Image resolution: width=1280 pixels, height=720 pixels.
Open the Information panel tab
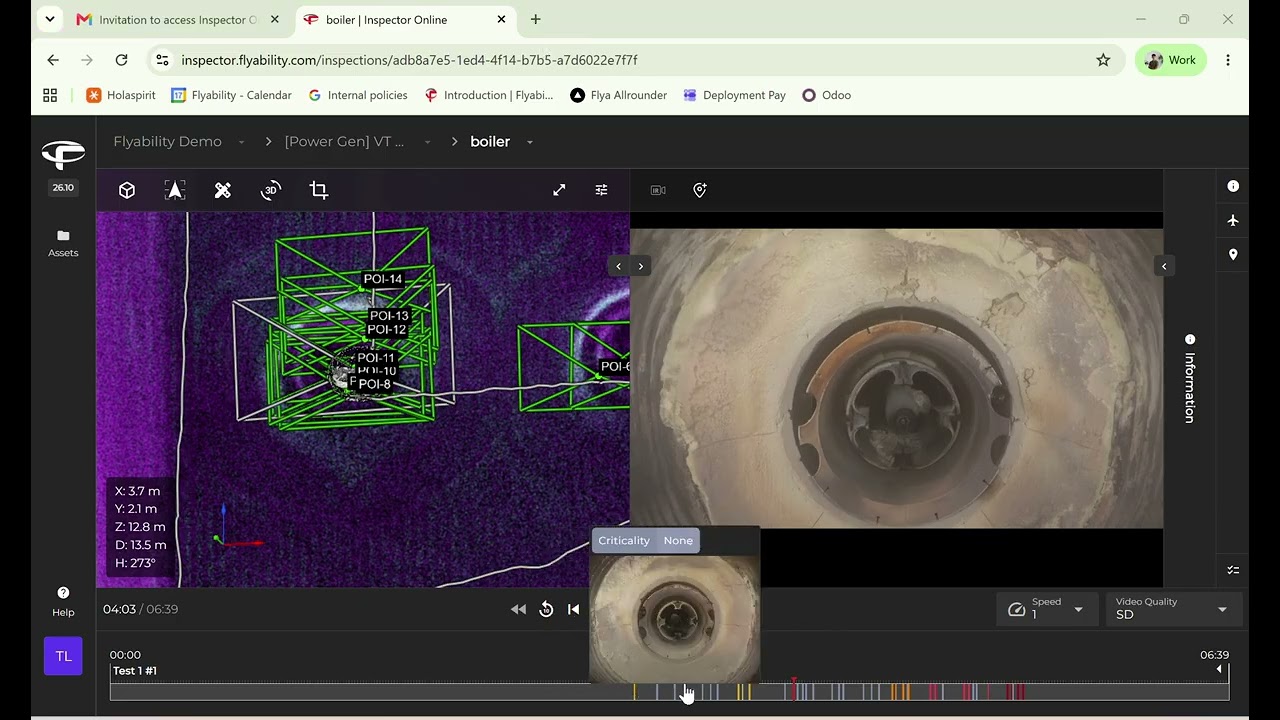tap(1190, 379)
